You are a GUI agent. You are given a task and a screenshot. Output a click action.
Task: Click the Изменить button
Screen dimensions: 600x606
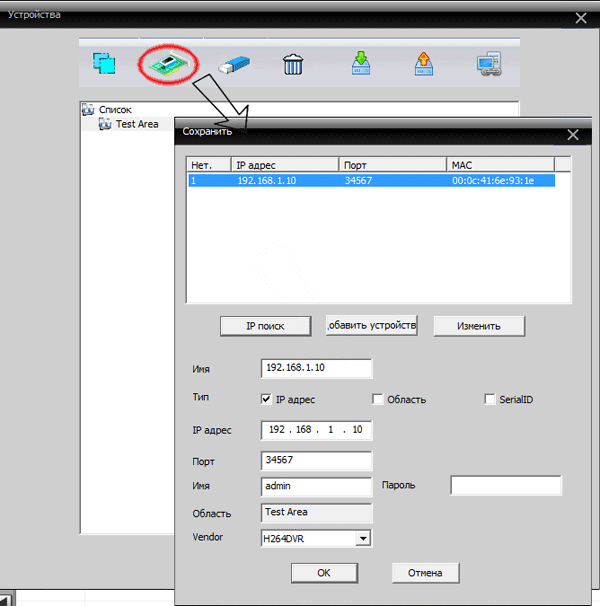[x=479, y=326]
